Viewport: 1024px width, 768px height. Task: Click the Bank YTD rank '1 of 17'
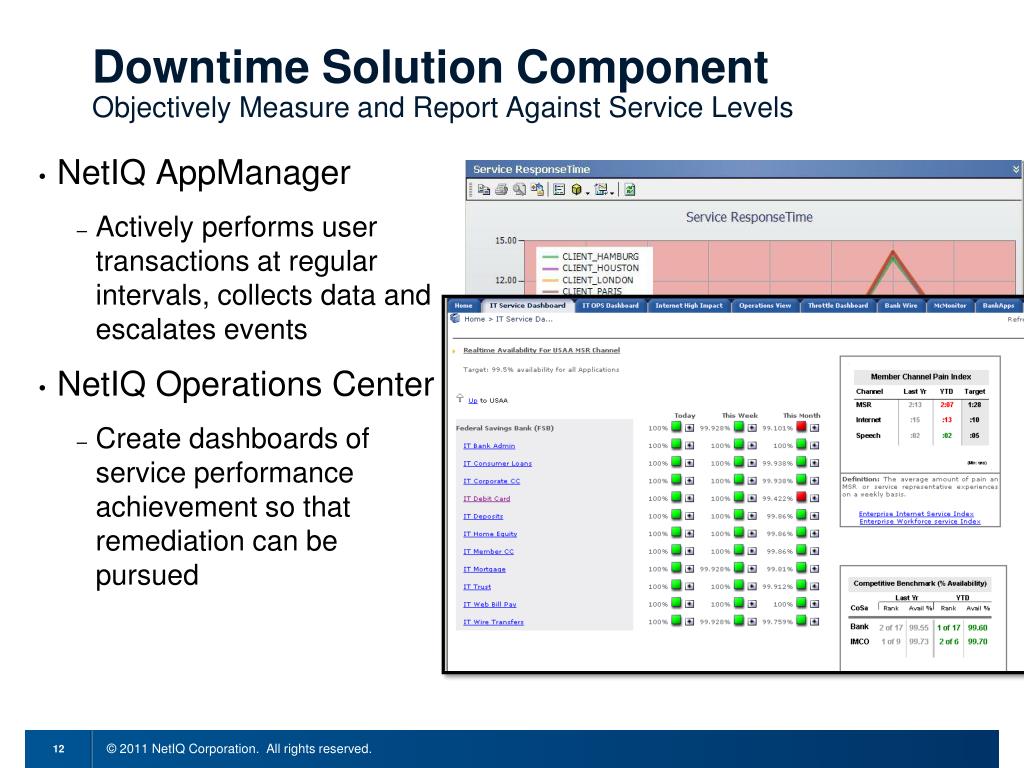[948, 628]
